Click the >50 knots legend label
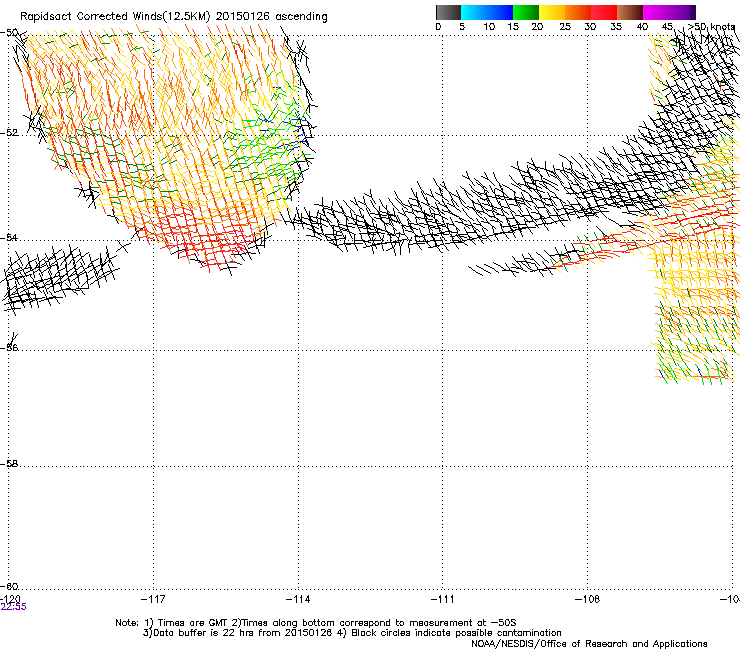Screen dimensions: 740x650 [x=712, y=27]
